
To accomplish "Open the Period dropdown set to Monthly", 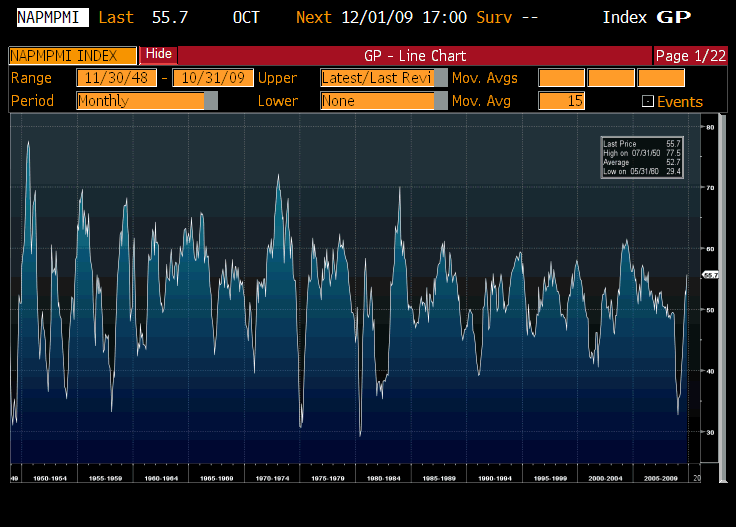I will tap(146, 101).
